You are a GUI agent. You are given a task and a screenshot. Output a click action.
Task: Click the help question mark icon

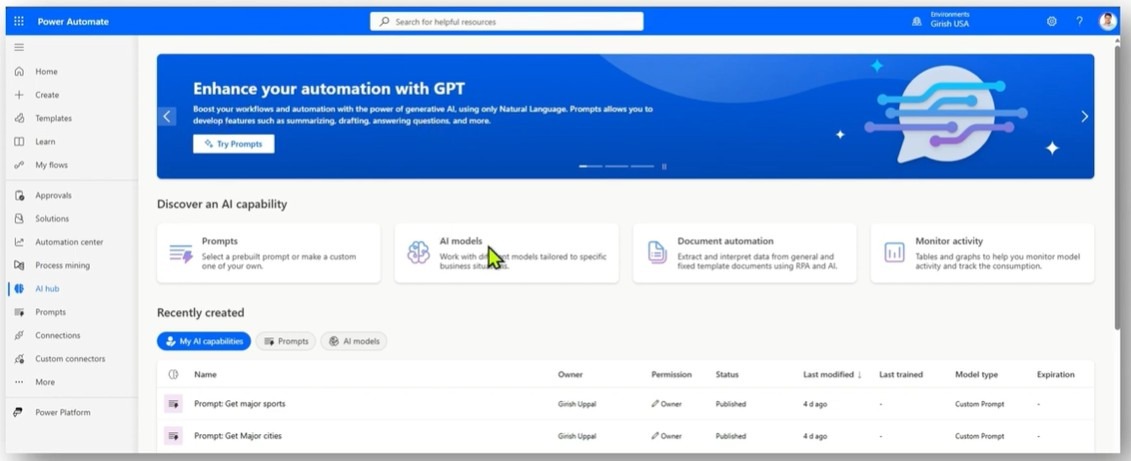click(x=1079, y=21)
